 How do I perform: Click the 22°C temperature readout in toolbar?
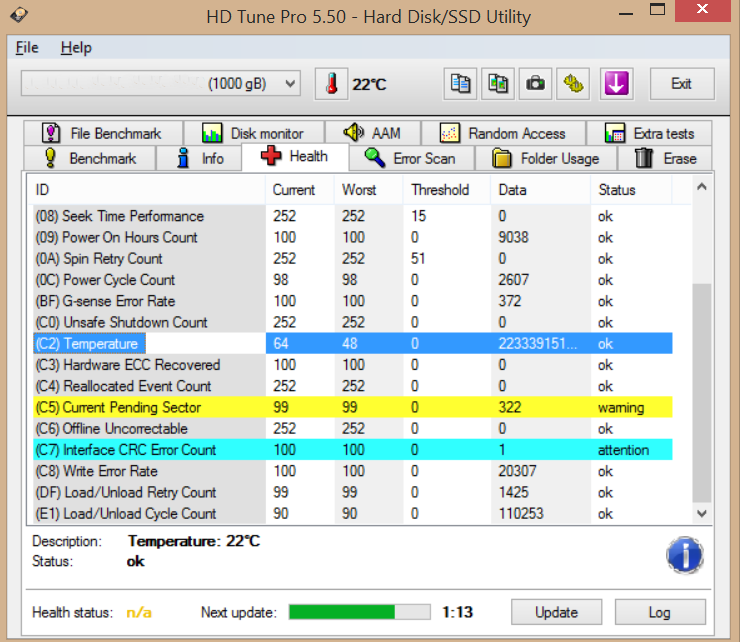coord(369,84)
